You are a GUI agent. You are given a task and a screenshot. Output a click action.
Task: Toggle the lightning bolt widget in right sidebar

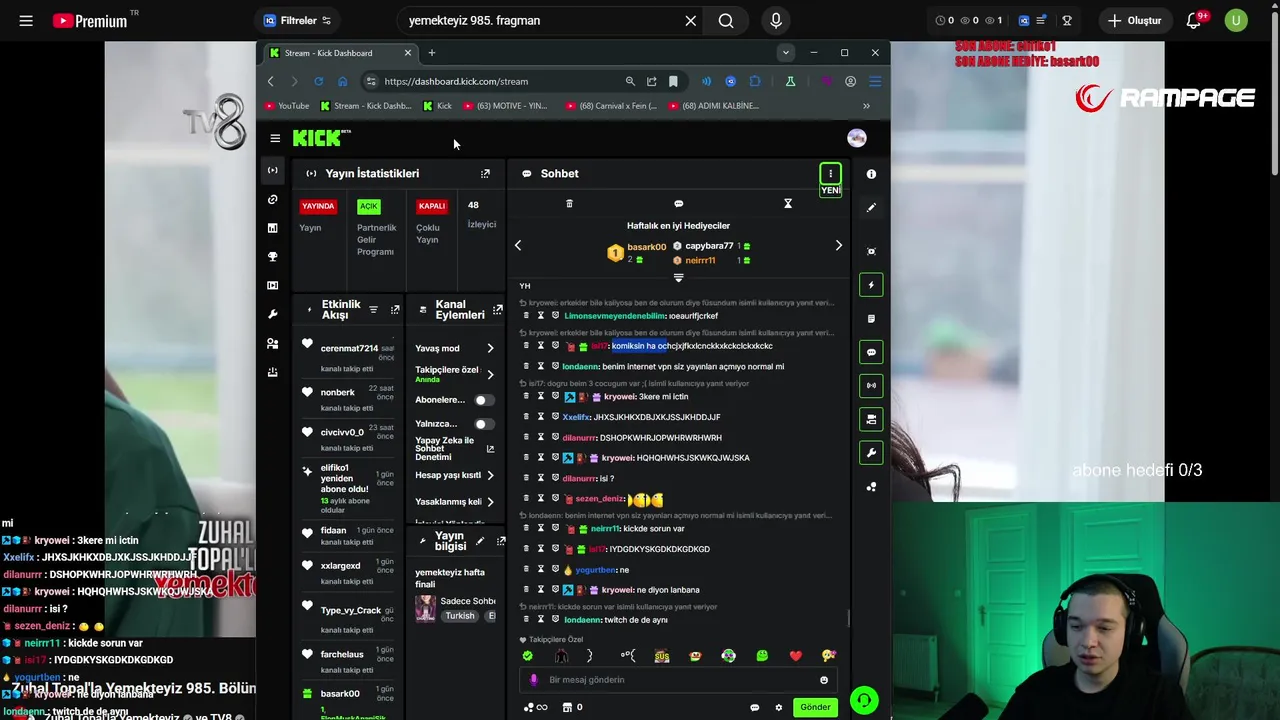coord(871,285)
